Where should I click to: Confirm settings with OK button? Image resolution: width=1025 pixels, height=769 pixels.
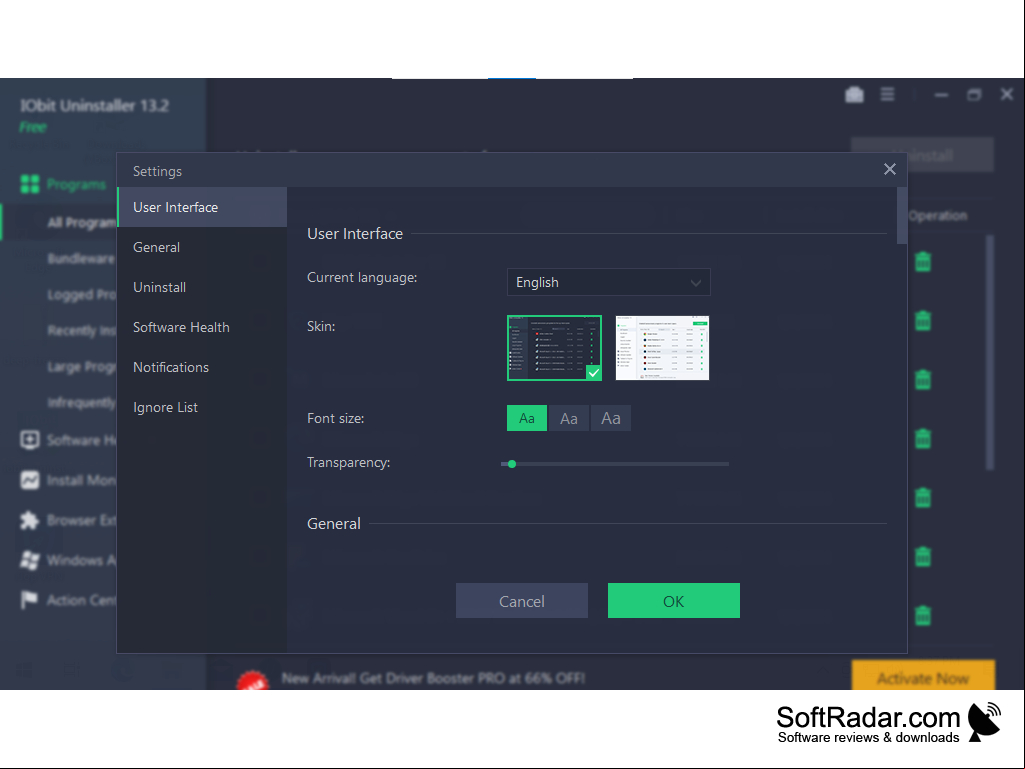[674, 601]
